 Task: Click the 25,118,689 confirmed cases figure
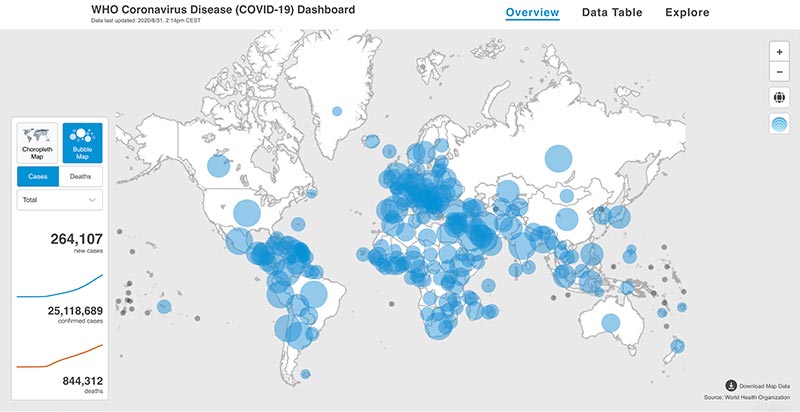(x=75, y=311)
